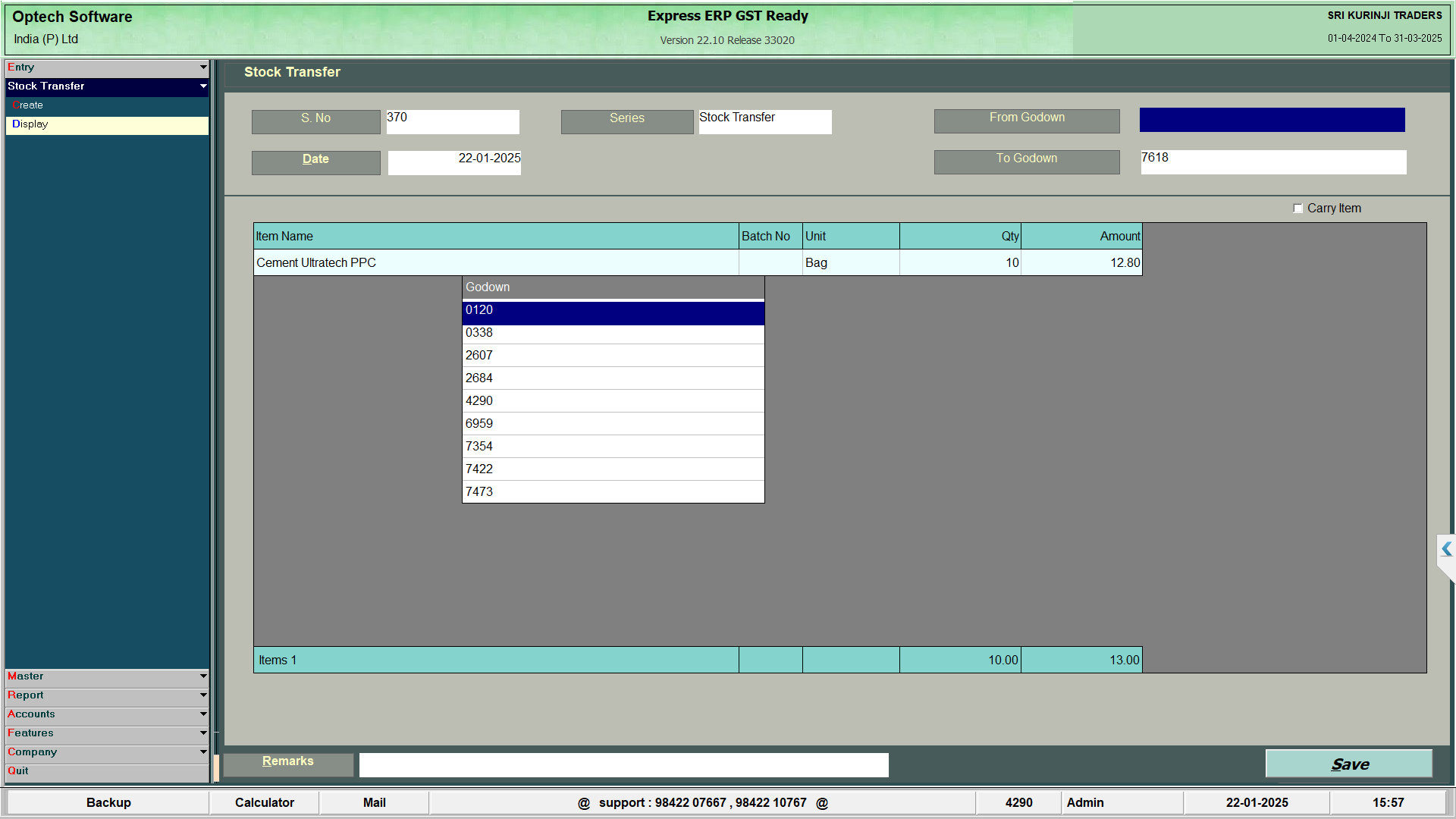Open Backup from the bottom bar
This screenshot has height=819, width=1456.
[108, 802]
